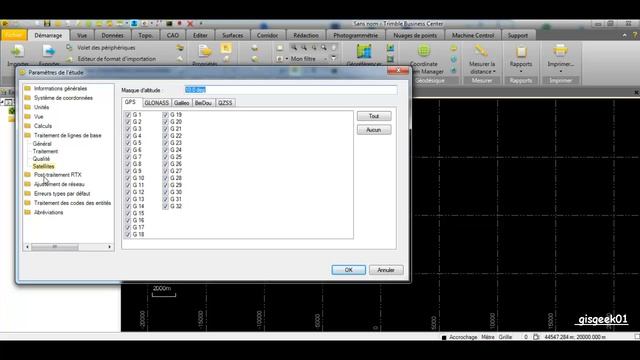Expand the Ajustement de réseau folder
The height and width of the screenshot is (360, 640).
[x=27, y=184]
